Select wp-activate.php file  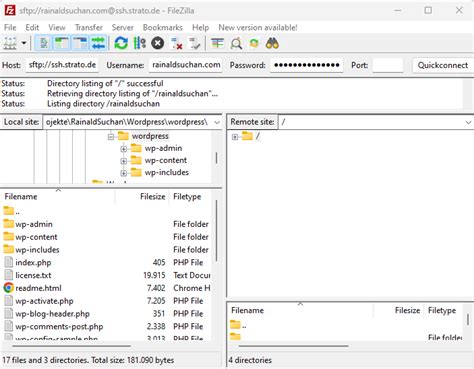[x=107, y=301]
